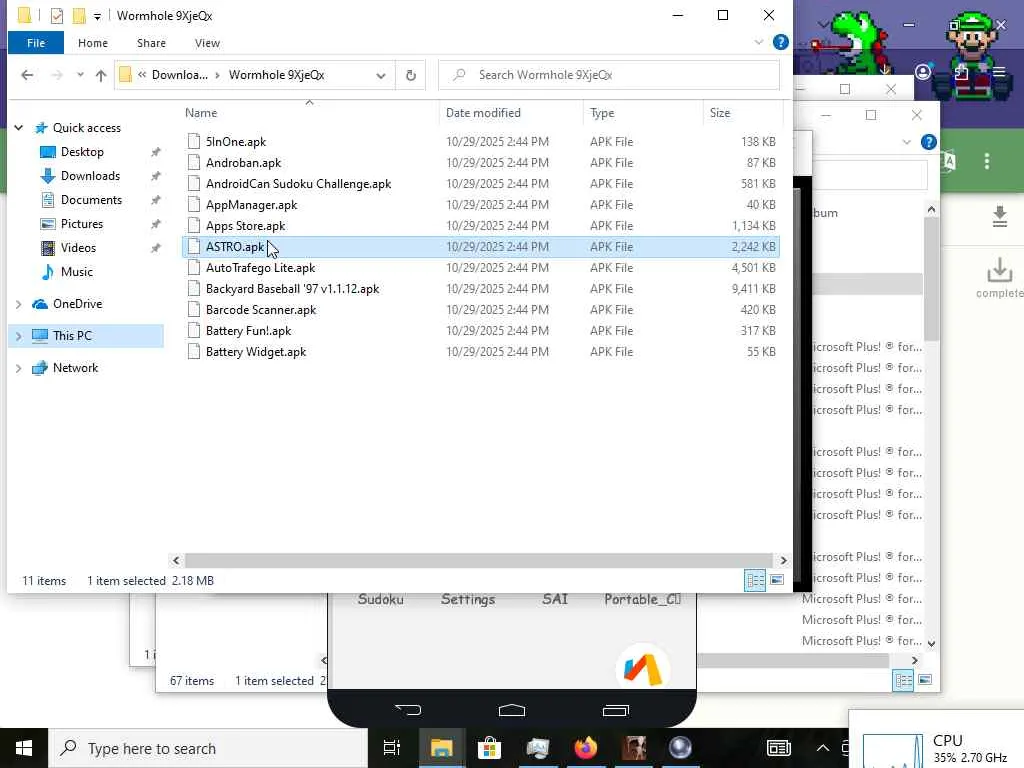Open the Share ribbon tab
This screenshot has width=1024, height=768.
coord(151,43)
